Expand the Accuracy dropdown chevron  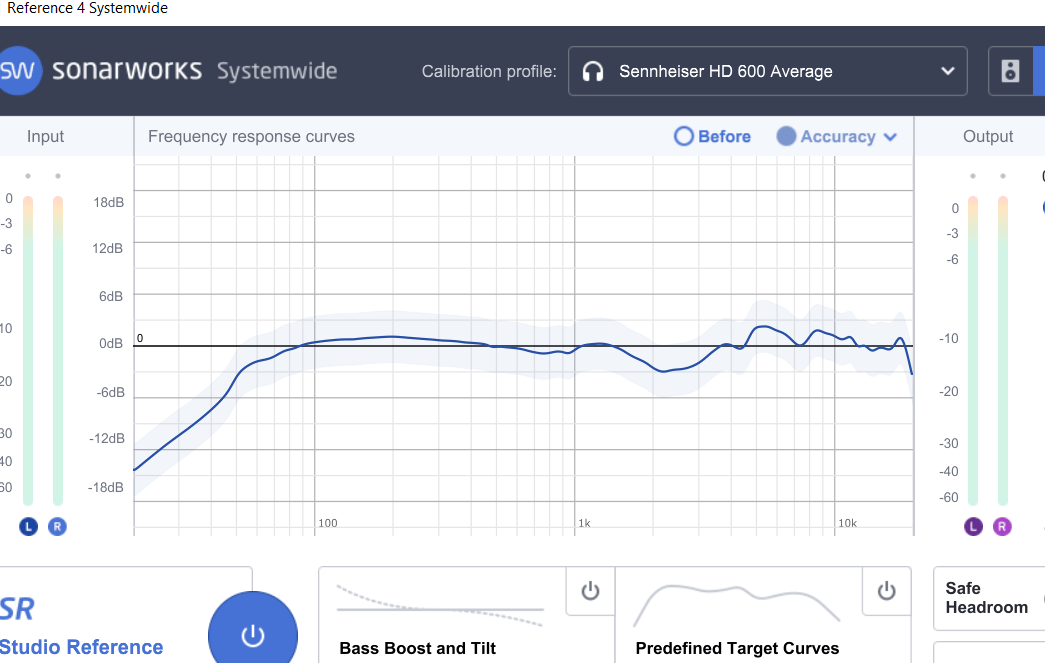point(890,137)
